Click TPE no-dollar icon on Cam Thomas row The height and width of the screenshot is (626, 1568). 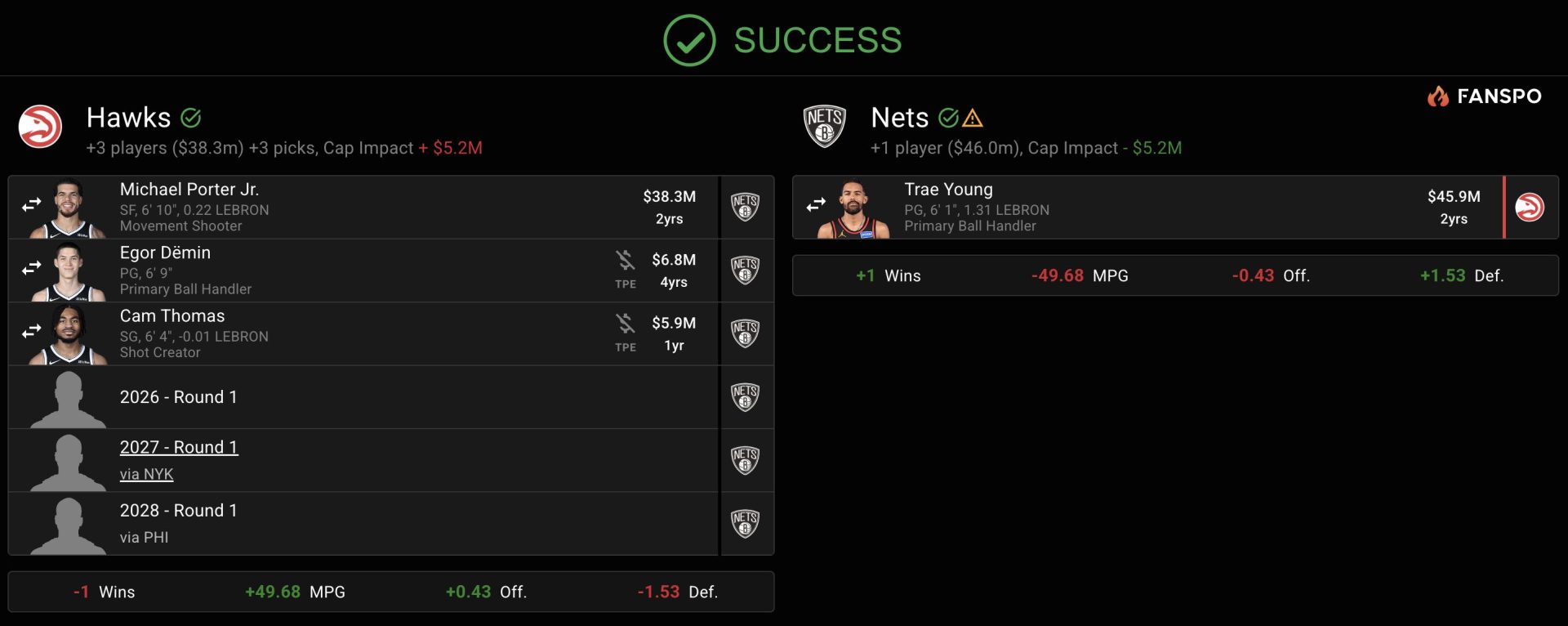click(626, 324)
